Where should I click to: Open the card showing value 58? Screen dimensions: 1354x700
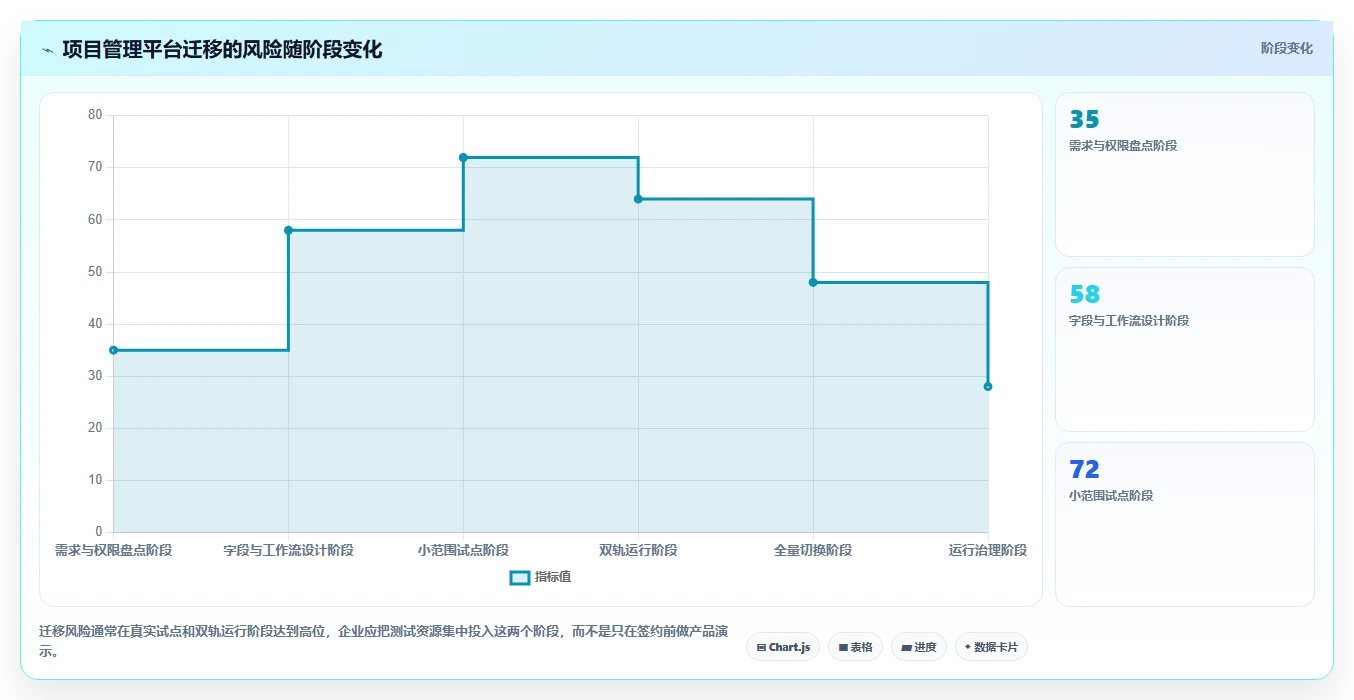tap(1185, 350)
